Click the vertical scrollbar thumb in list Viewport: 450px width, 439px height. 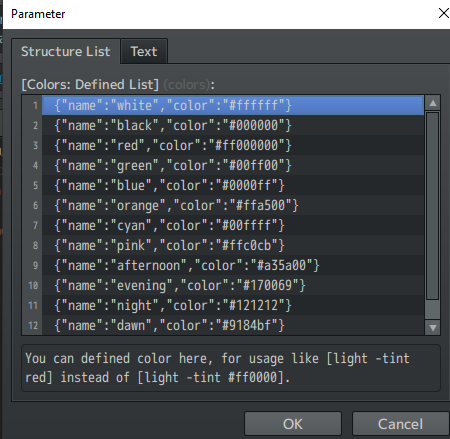tap(433, 206)
